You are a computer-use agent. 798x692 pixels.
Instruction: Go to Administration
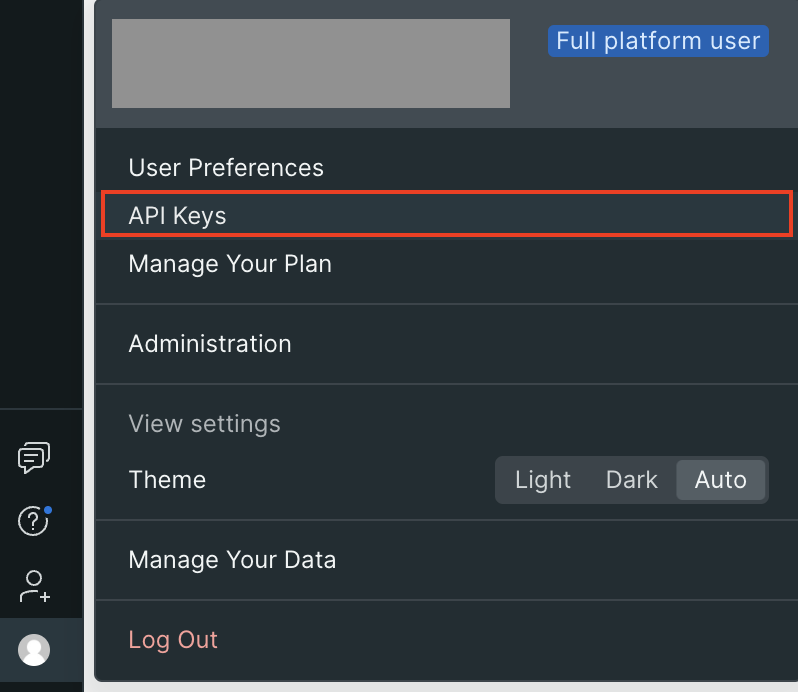(210, 344)
